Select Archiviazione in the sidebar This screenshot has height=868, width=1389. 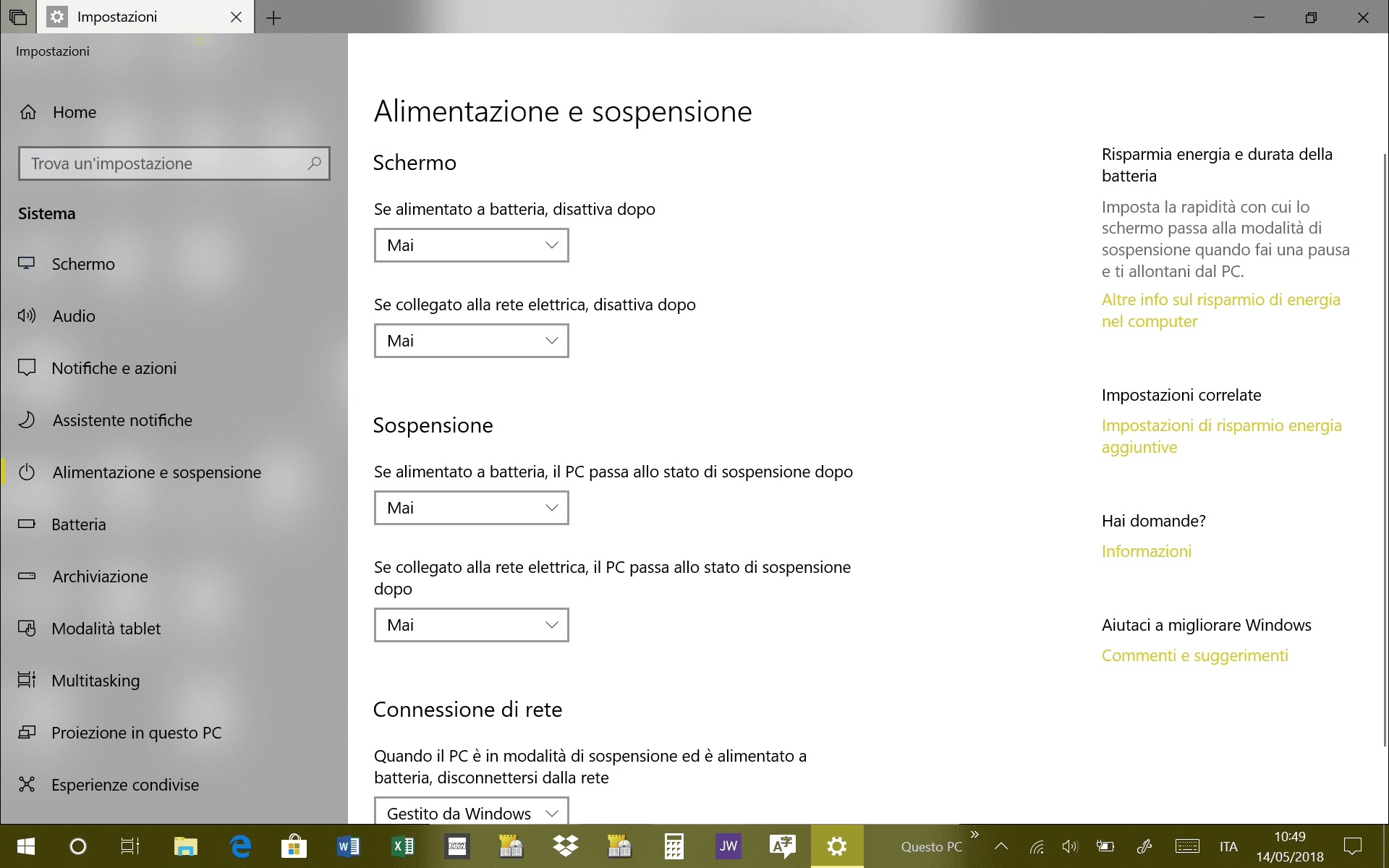click(100, 576)
